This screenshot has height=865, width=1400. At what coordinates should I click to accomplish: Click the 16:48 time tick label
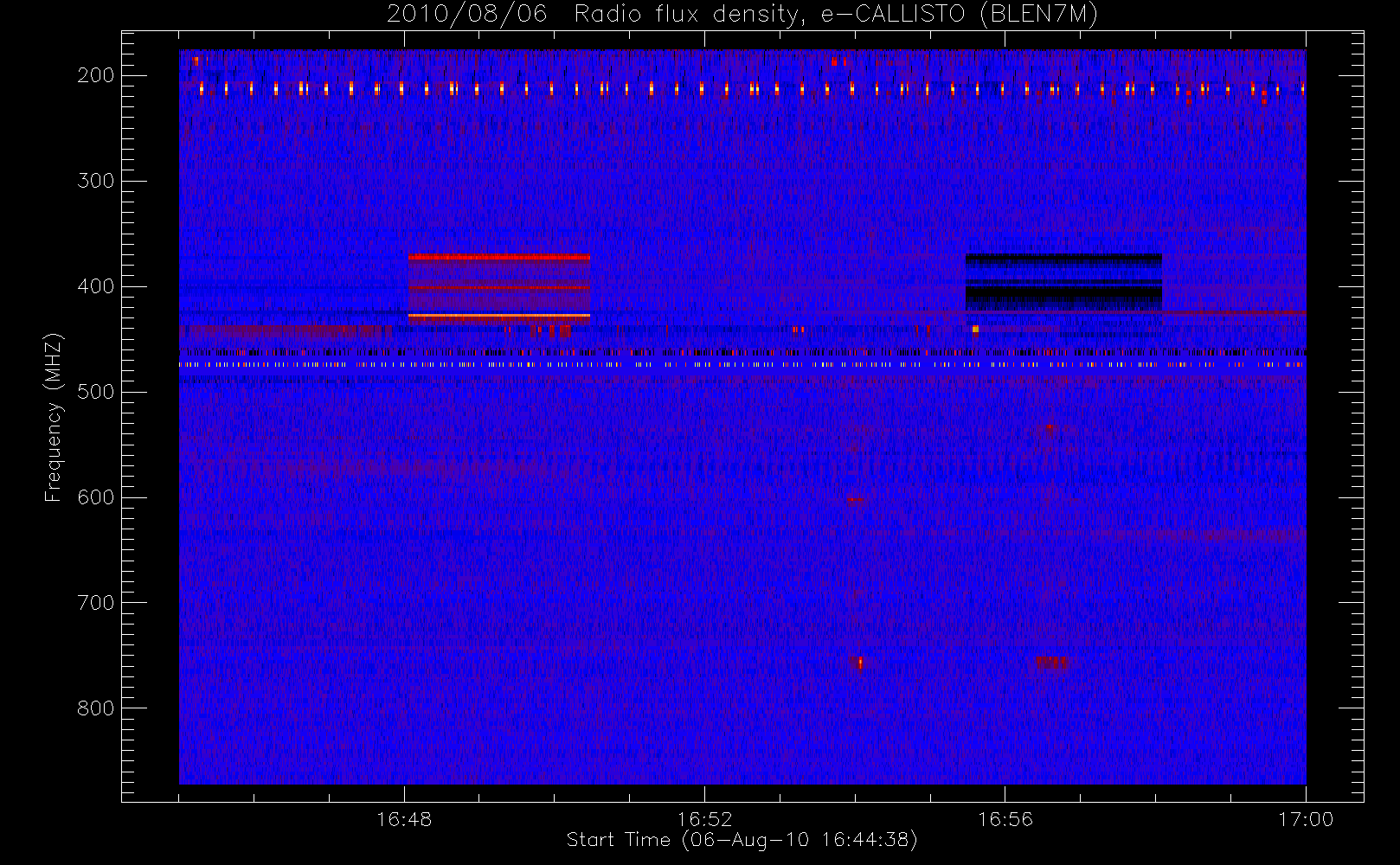[404, 819]
